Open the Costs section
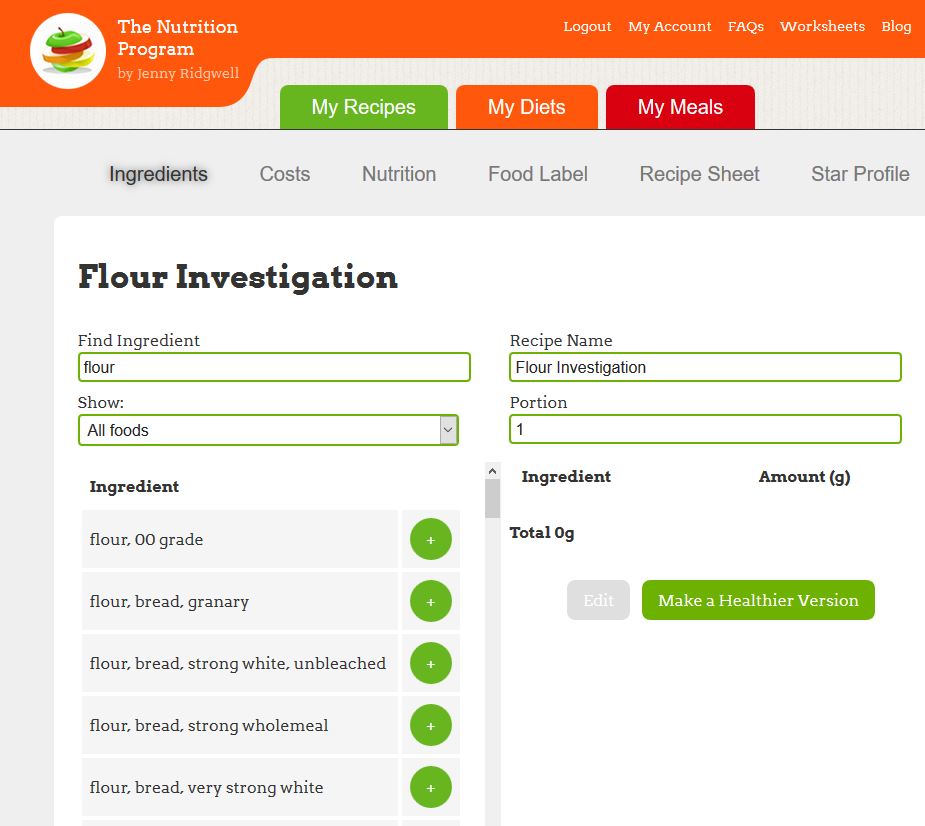 [x=285, y=174]
